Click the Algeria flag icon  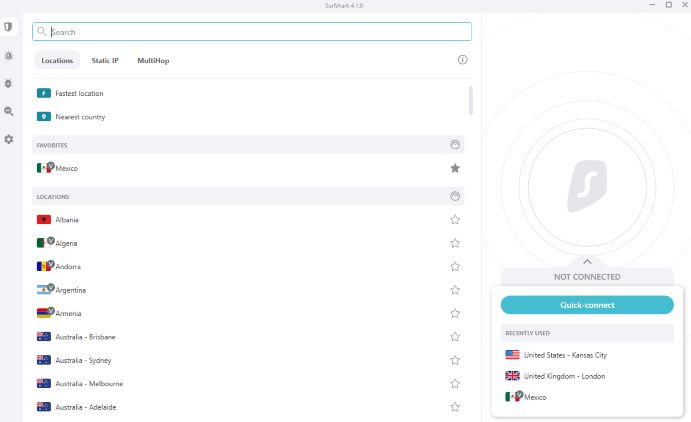44,243
